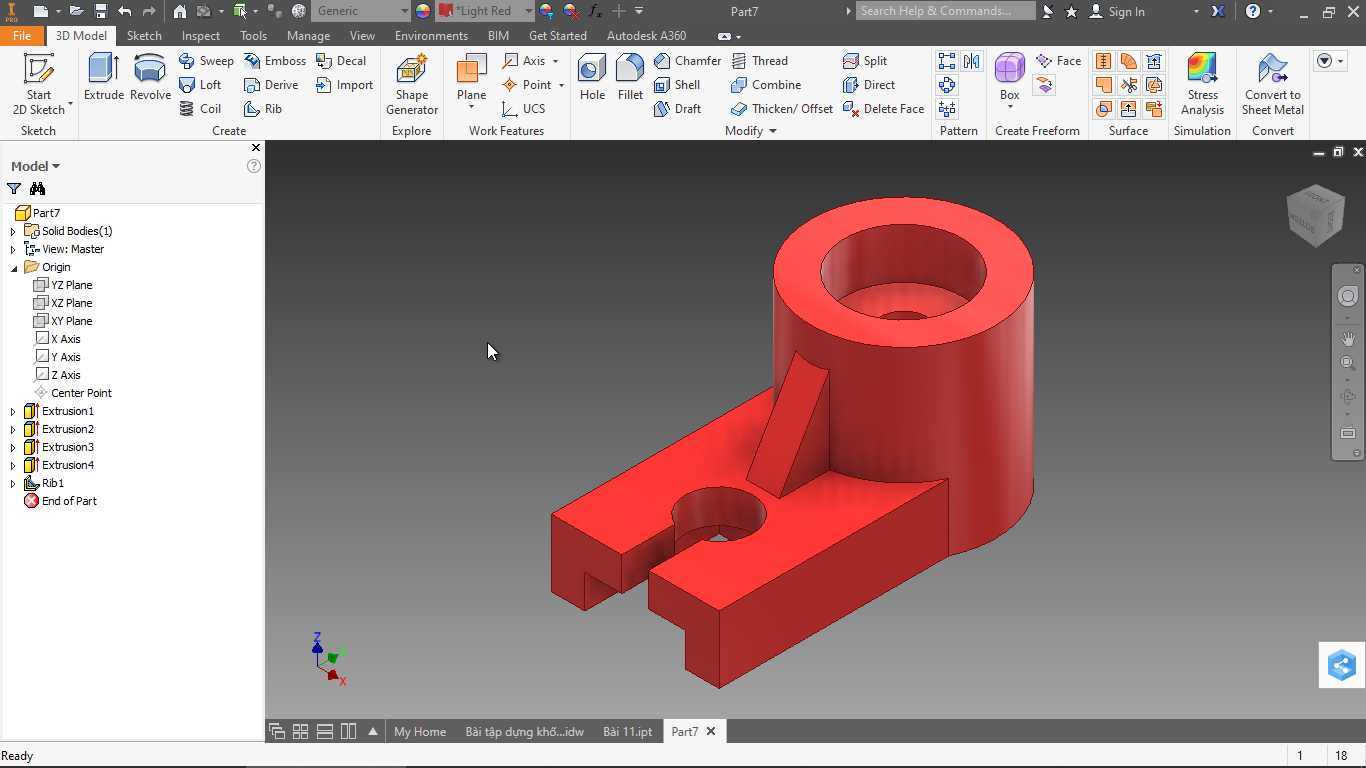Switch to the Inspect tab
The height and width of the screenshot is (768, 1366).
(x=200, y=35)
